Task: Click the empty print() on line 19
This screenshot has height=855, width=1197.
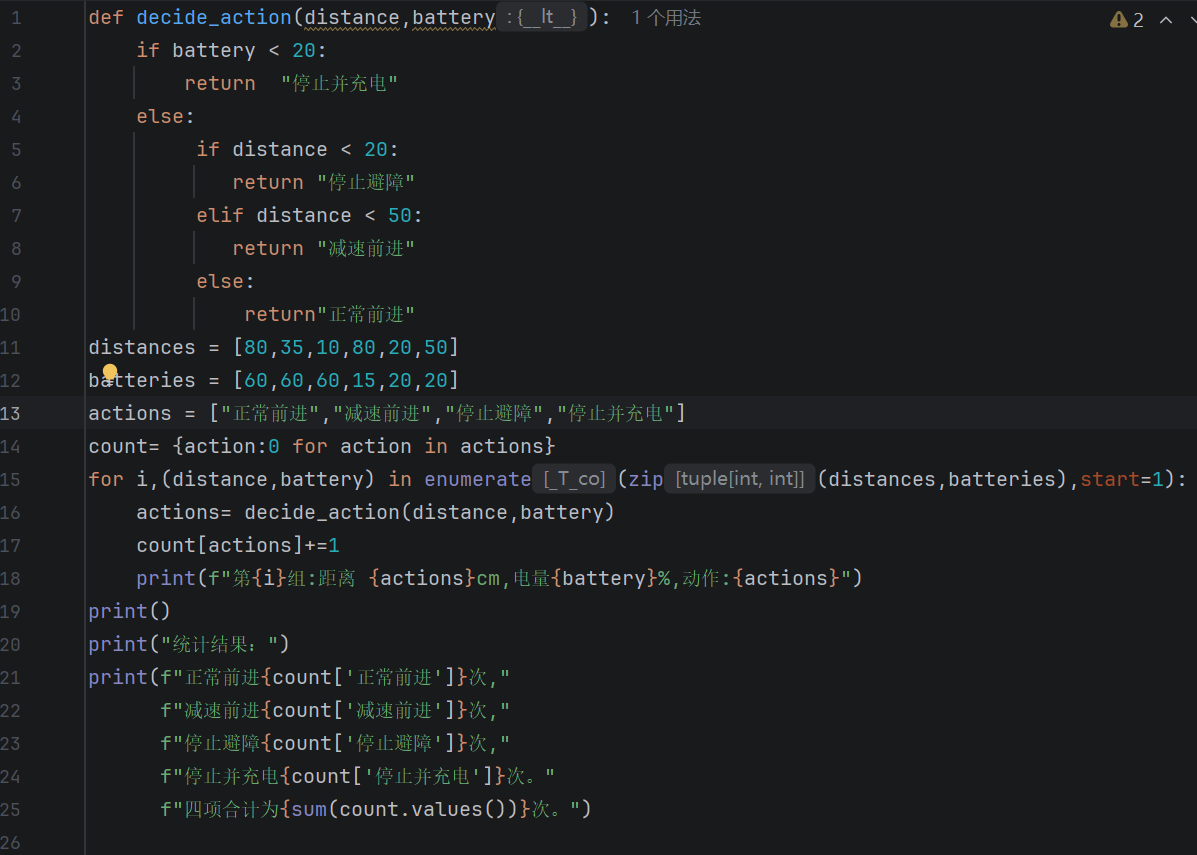Action: pos(129,611)
